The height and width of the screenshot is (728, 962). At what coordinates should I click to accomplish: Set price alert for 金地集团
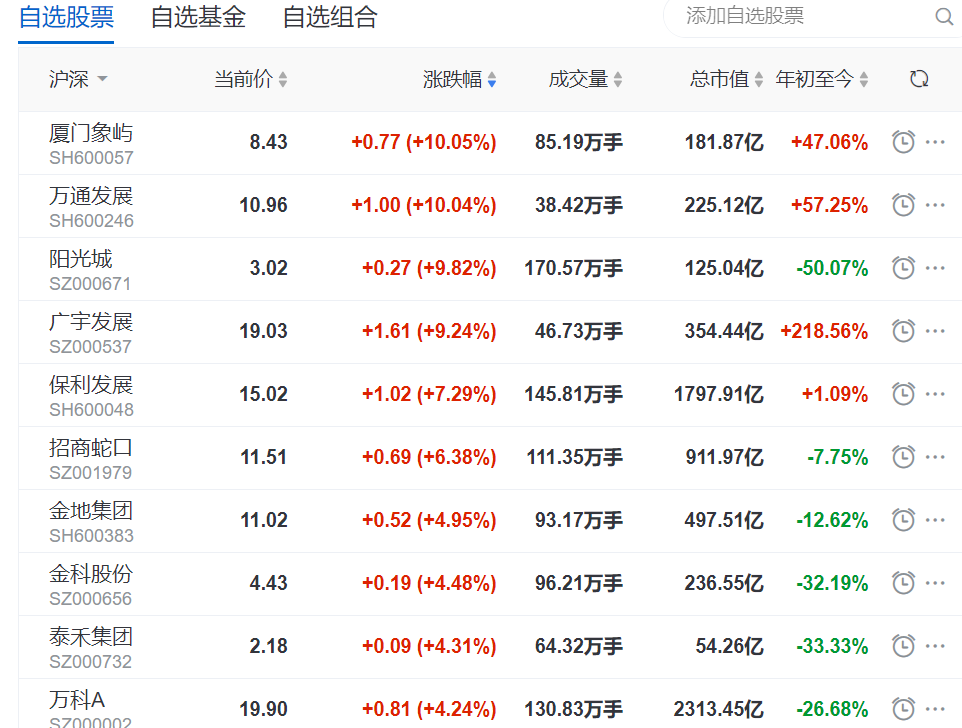pyautogui.click(x=903, y=520)
